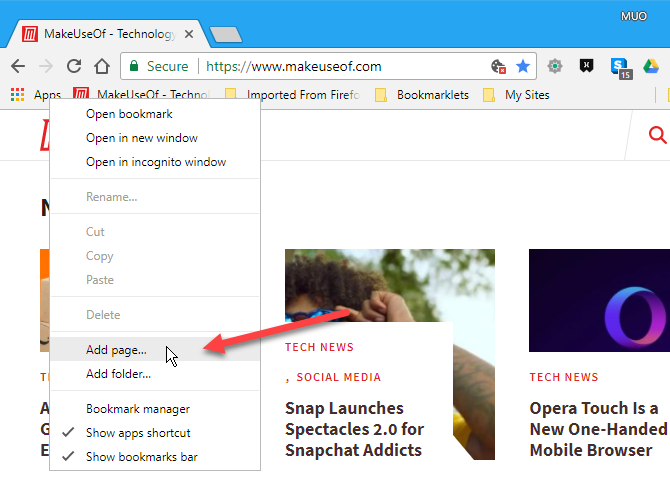Open the Apps shortcut grid icon
The image size is (670, 493).
click(18, 95)
